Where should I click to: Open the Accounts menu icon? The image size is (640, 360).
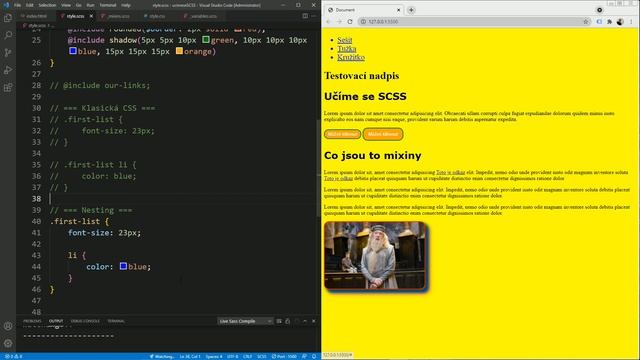[x=8, y=326]
